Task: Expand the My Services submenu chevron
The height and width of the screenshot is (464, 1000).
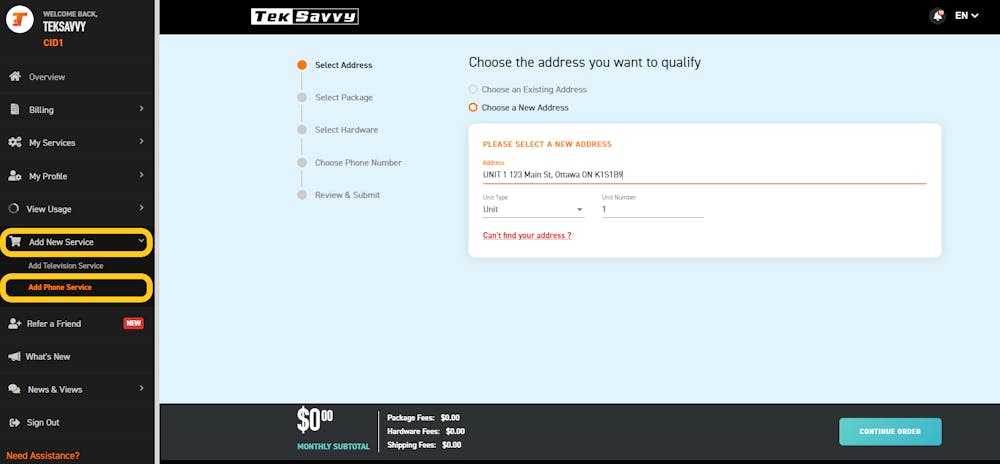Action: (x=142, y=141)
